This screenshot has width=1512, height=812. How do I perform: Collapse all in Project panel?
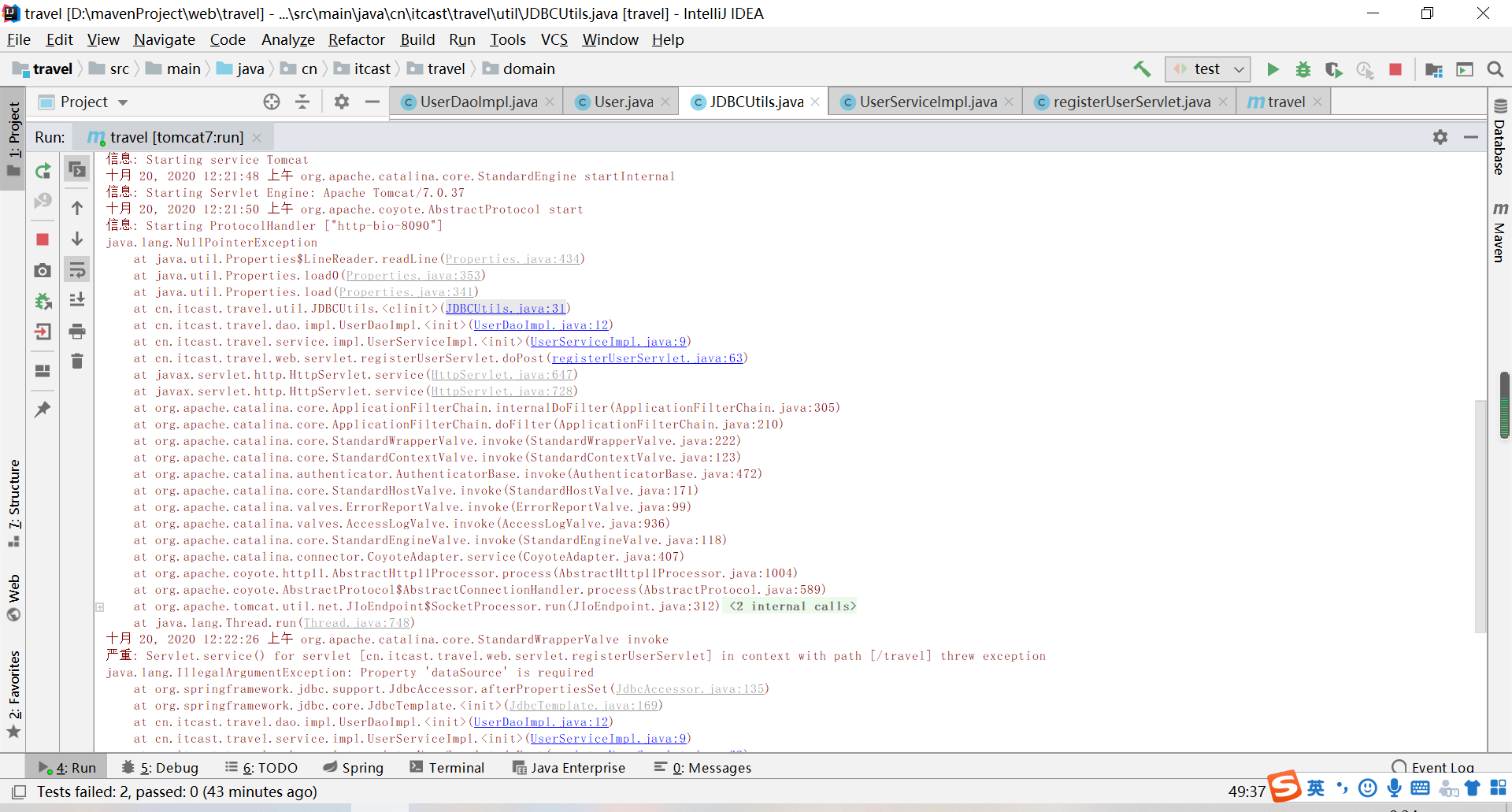(x=302, y=102)
